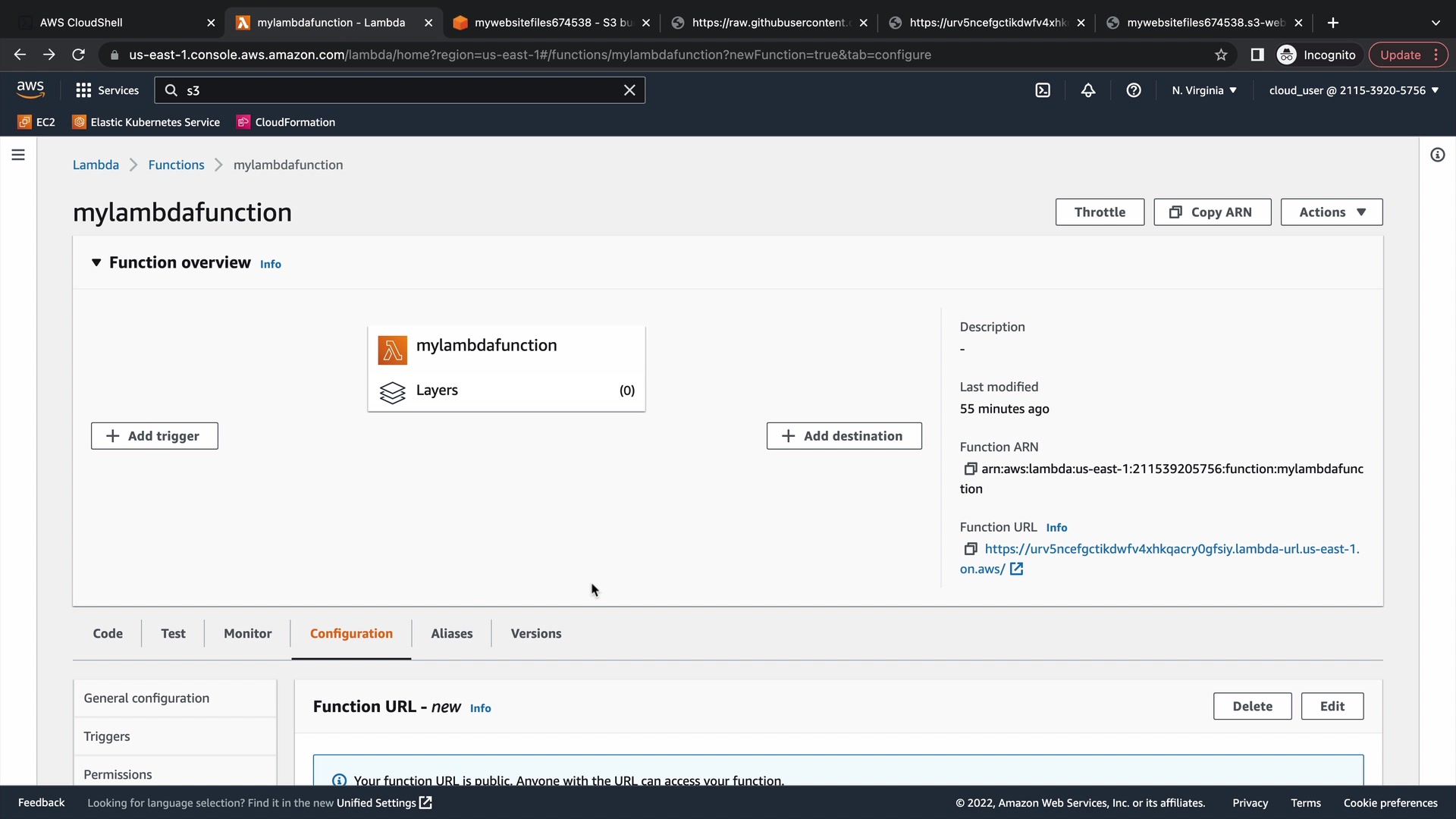Copy the Function URL with the copy icon

[x=970, y=549]
